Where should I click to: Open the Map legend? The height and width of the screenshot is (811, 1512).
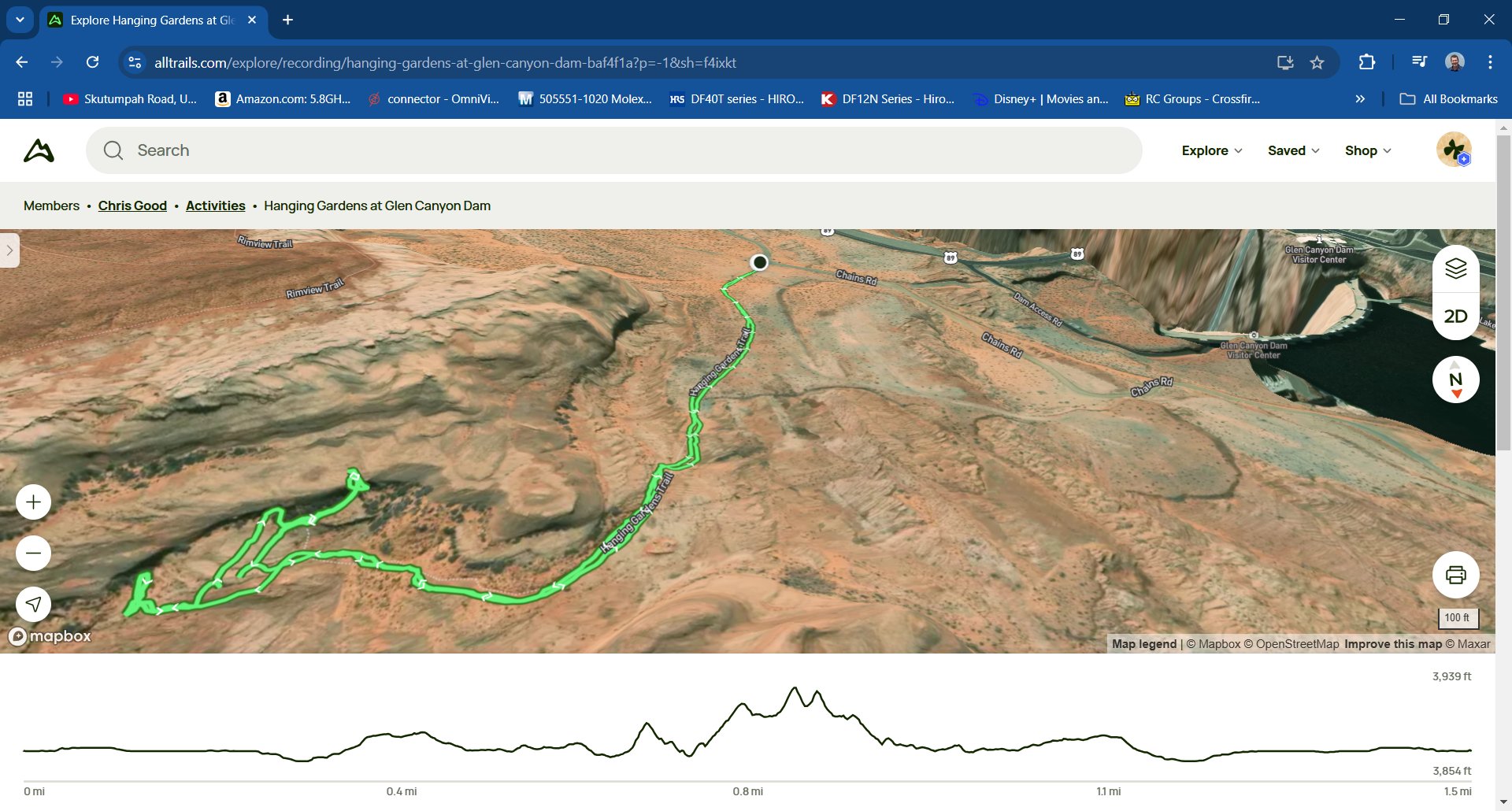(1143, 644)
